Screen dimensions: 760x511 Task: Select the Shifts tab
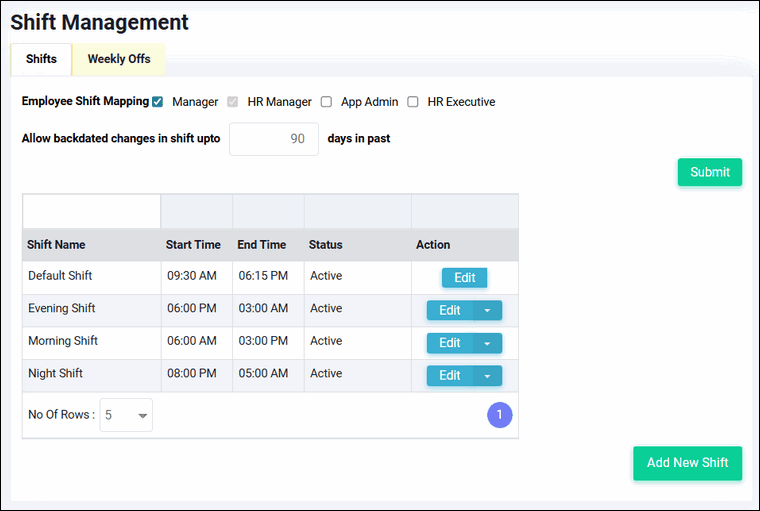point(41,59)
